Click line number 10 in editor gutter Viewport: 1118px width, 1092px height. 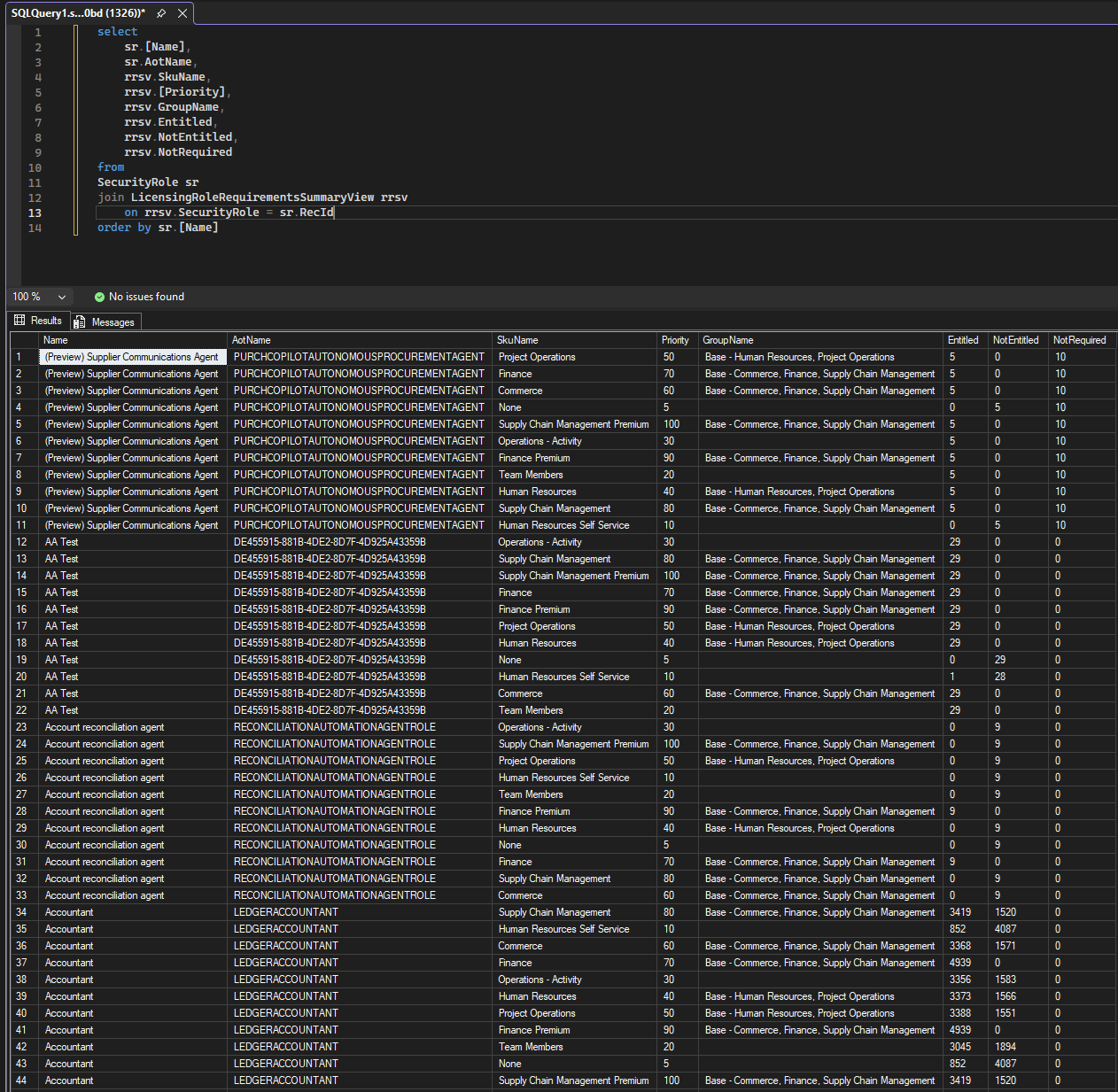pos(35,167)
